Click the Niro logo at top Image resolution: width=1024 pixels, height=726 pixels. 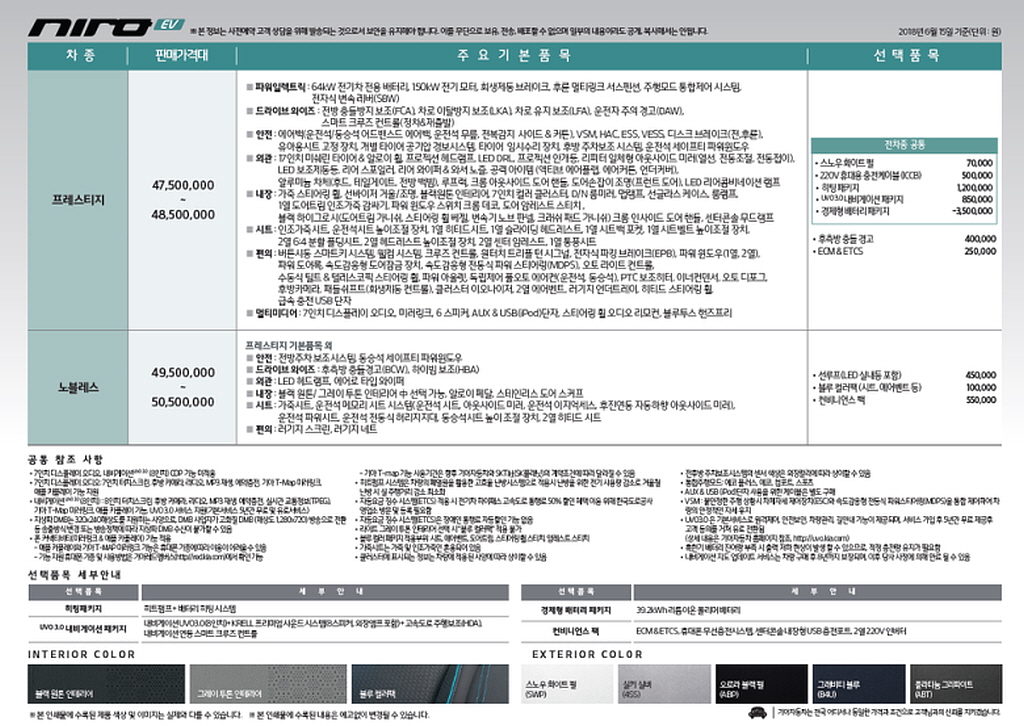point(89,27)
